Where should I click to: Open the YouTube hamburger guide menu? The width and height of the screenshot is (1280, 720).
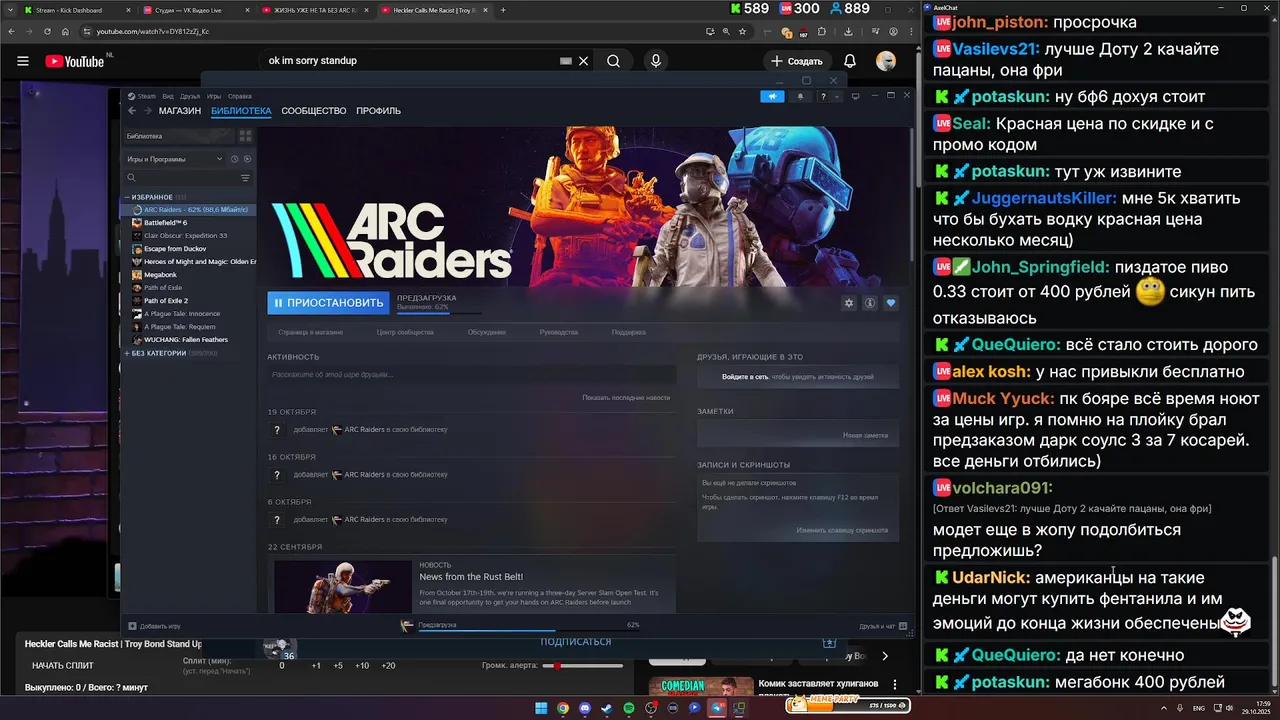[x=22, y=61]
